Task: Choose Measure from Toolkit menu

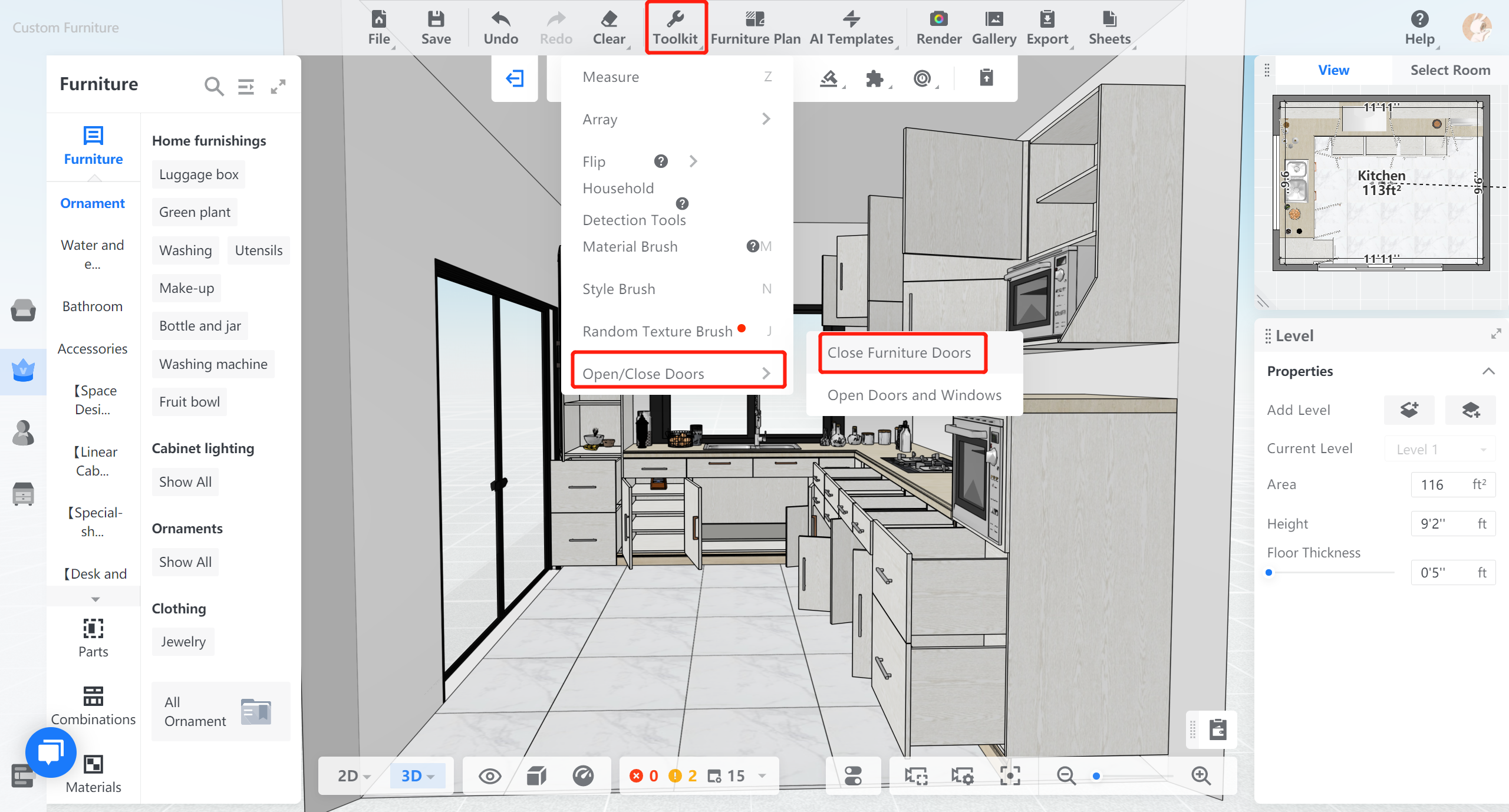Action: (677, 77)
